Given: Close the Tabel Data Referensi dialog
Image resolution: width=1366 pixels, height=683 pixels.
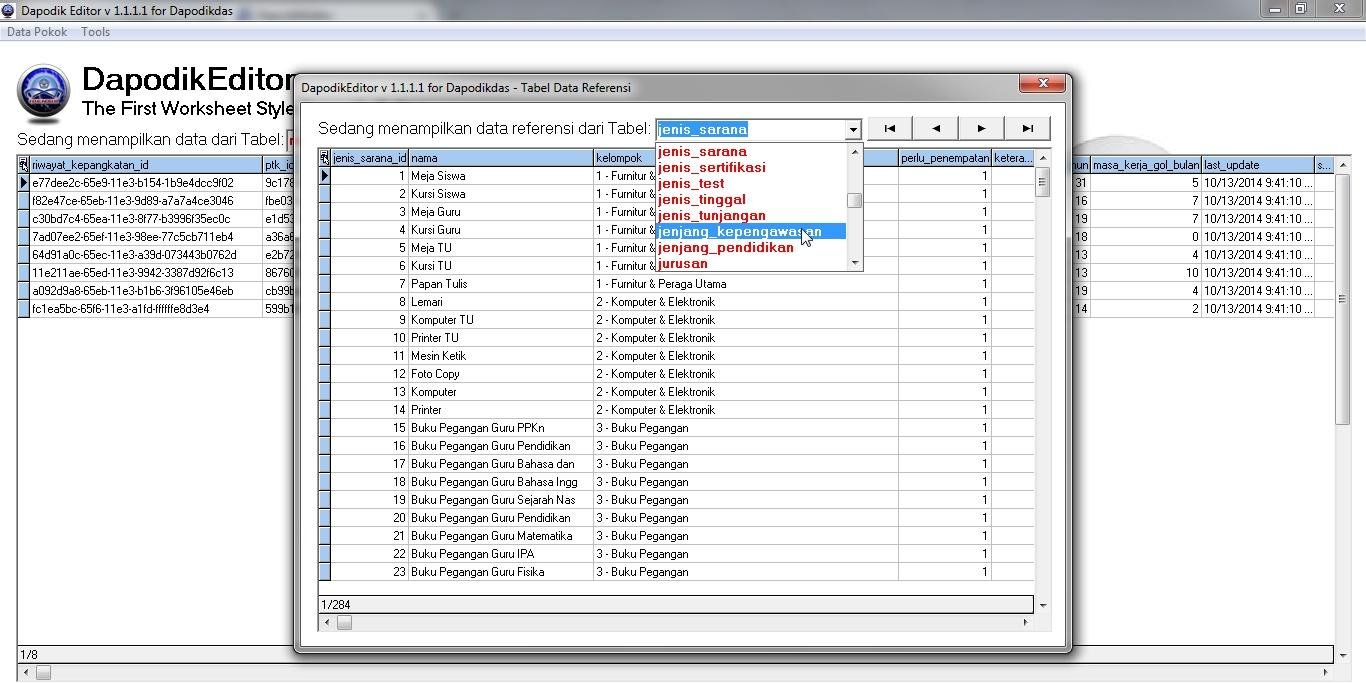Looking at the screenshot, I should [x=1043, y=83].
